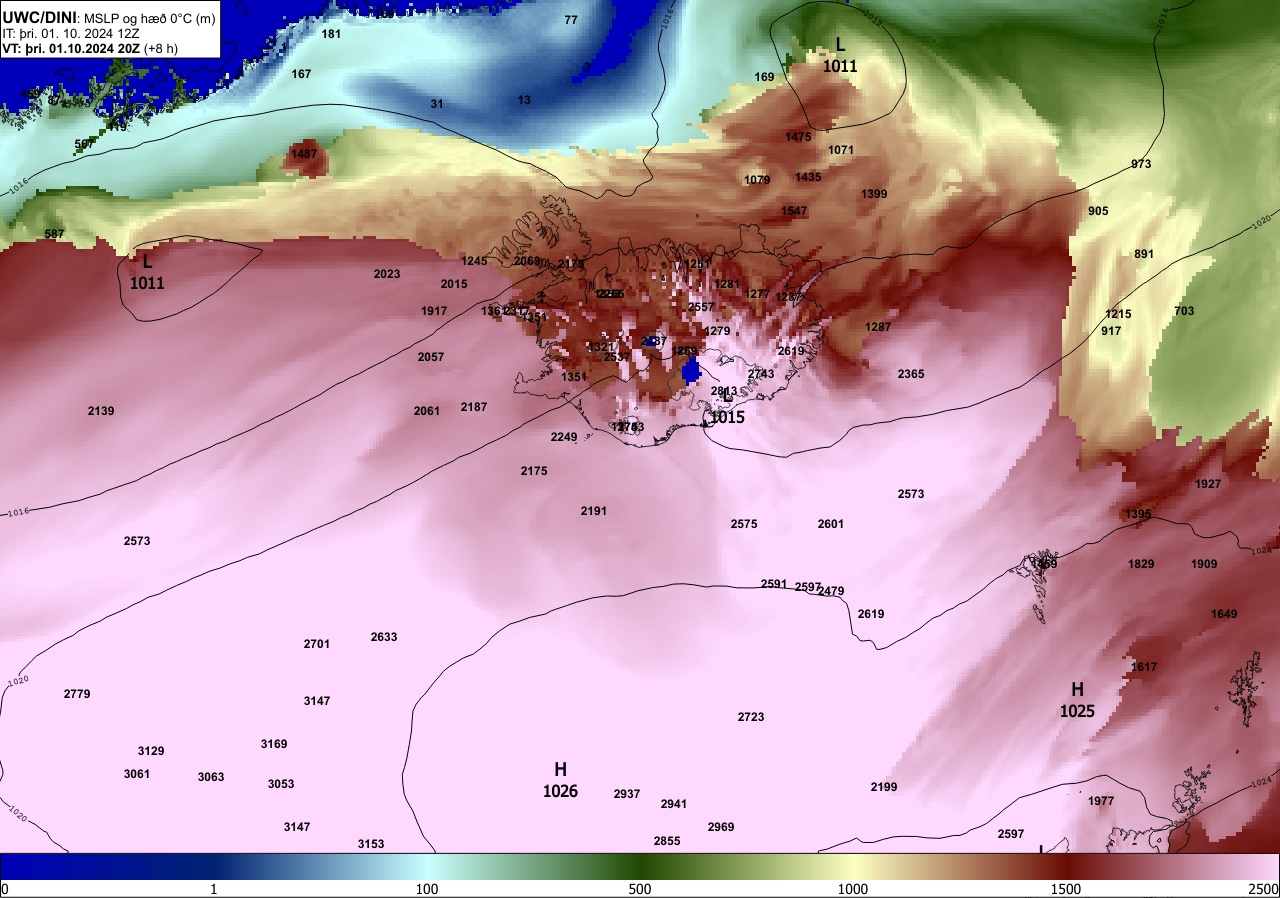Click the H 1025 high pressure label
Viewport: 1280px width, 898px height.
1077,700
